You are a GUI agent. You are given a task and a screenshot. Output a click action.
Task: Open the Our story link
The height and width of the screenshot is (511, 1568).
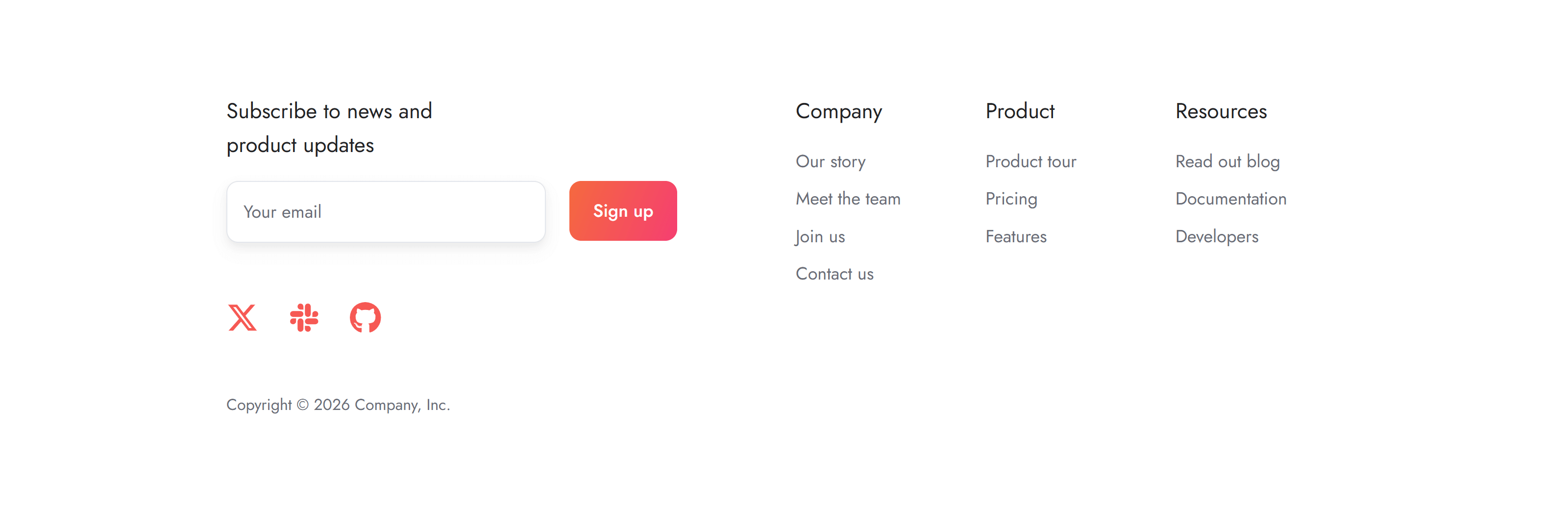coord(830,161)
